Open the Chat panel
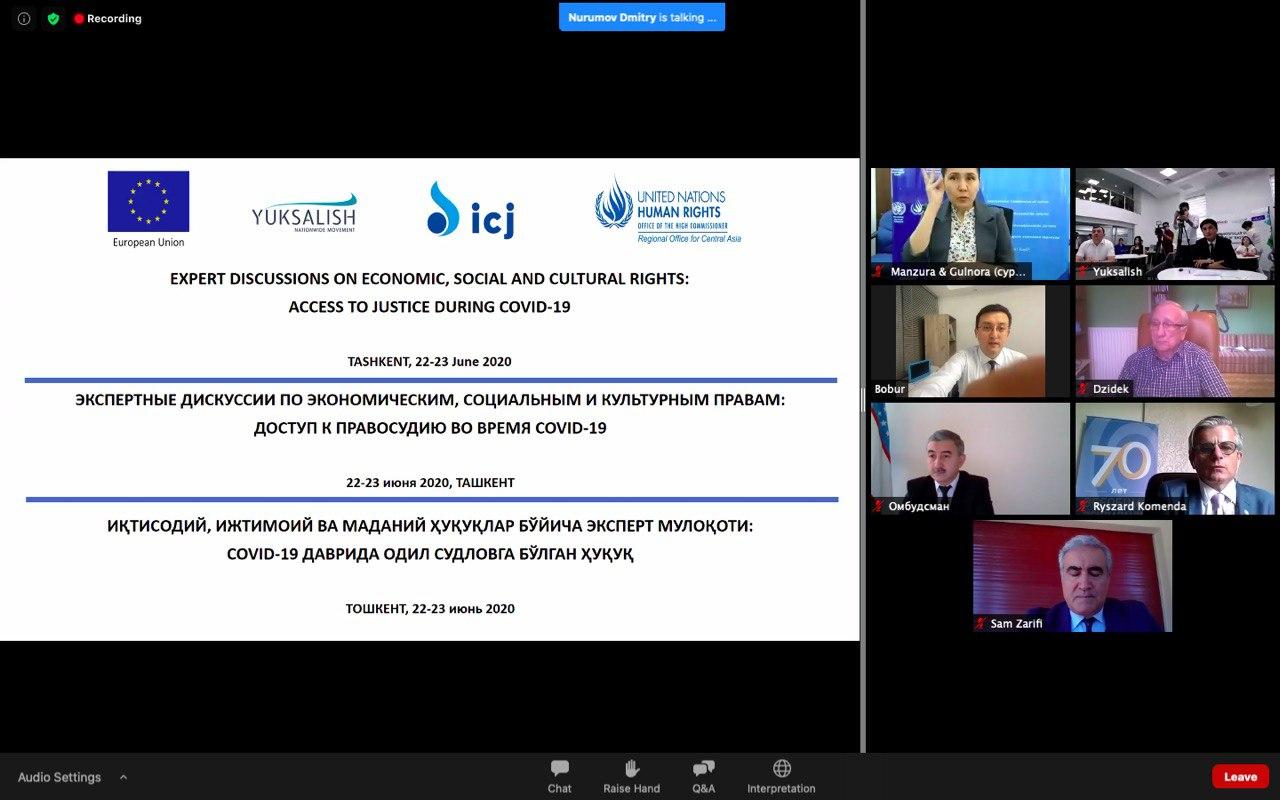 pos(559,775)
